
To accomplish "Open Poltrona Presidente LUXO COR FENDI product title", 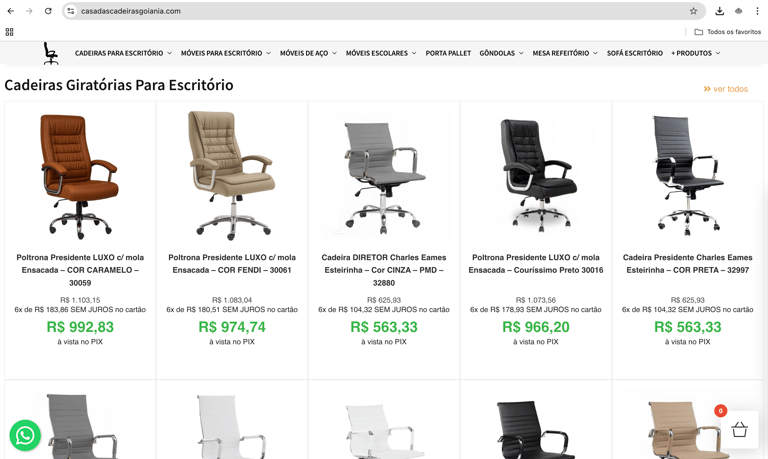I will coord(232,264).
